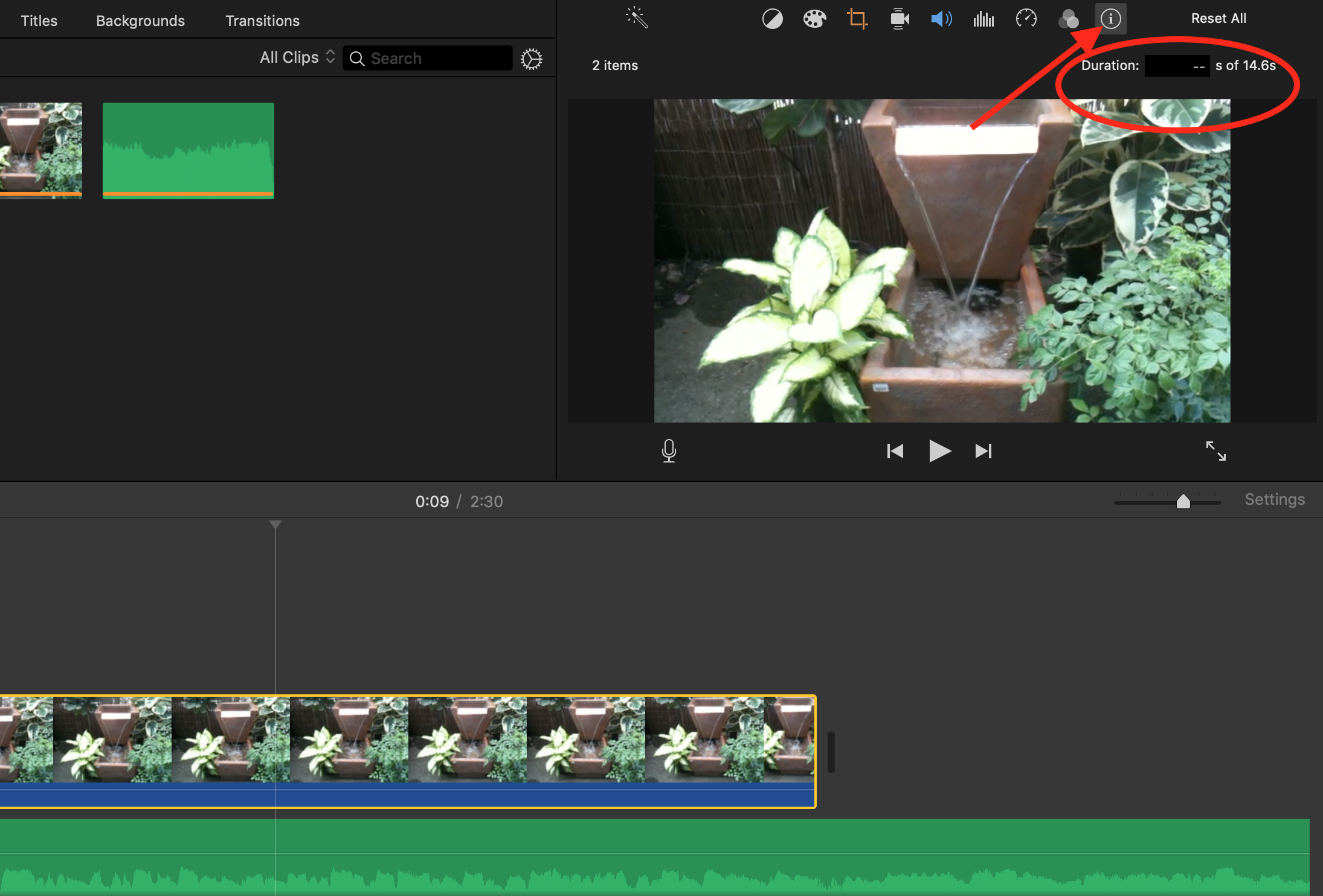This screenshot has width=1323, height=896.
Task: Click the Duration input field
Action: pos(1176,66)
